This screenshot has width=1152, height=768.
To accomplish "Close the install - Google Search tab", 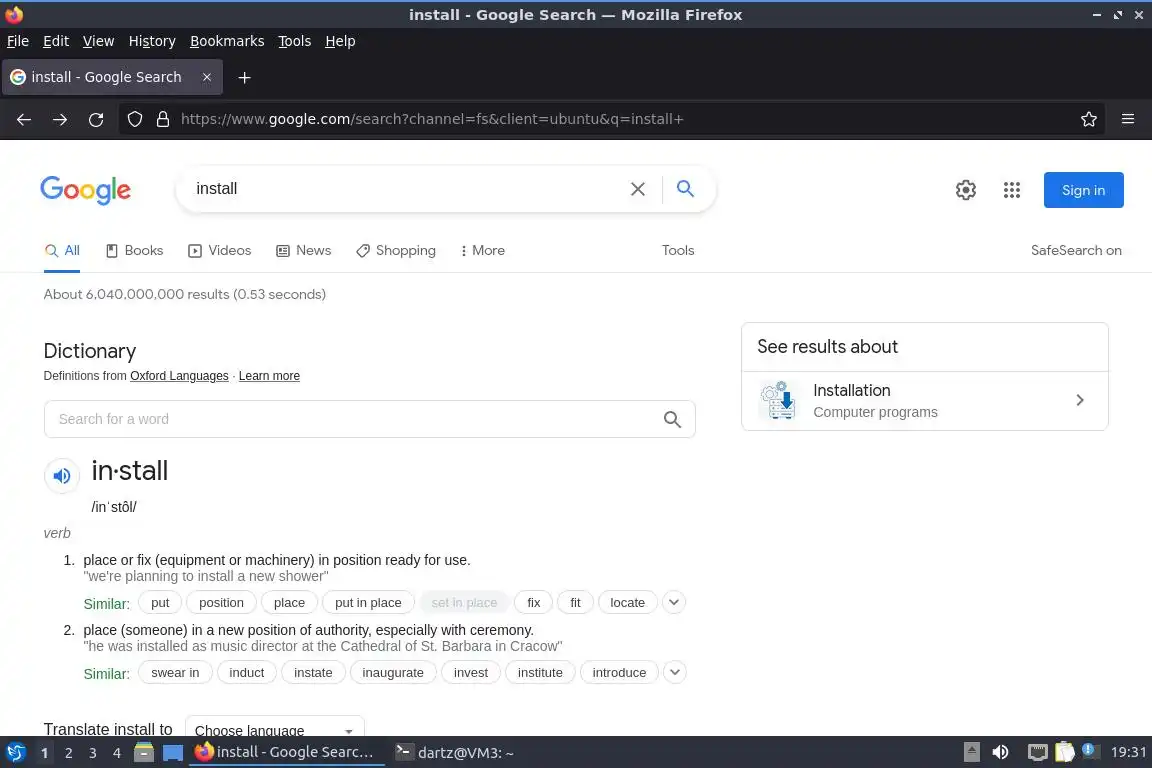I will [x=207, y=77].
